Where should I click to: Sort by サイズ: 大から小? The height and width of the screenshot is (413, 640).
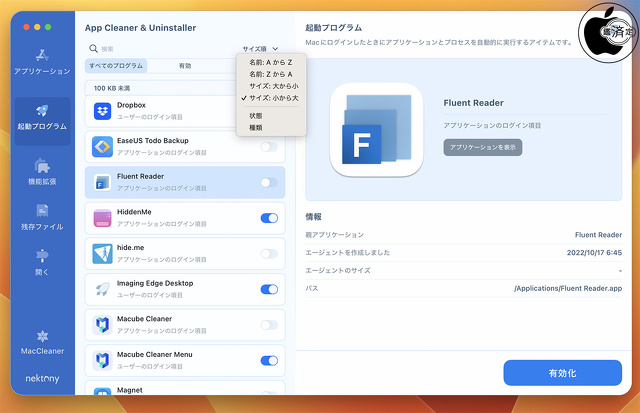coord(271,86)
